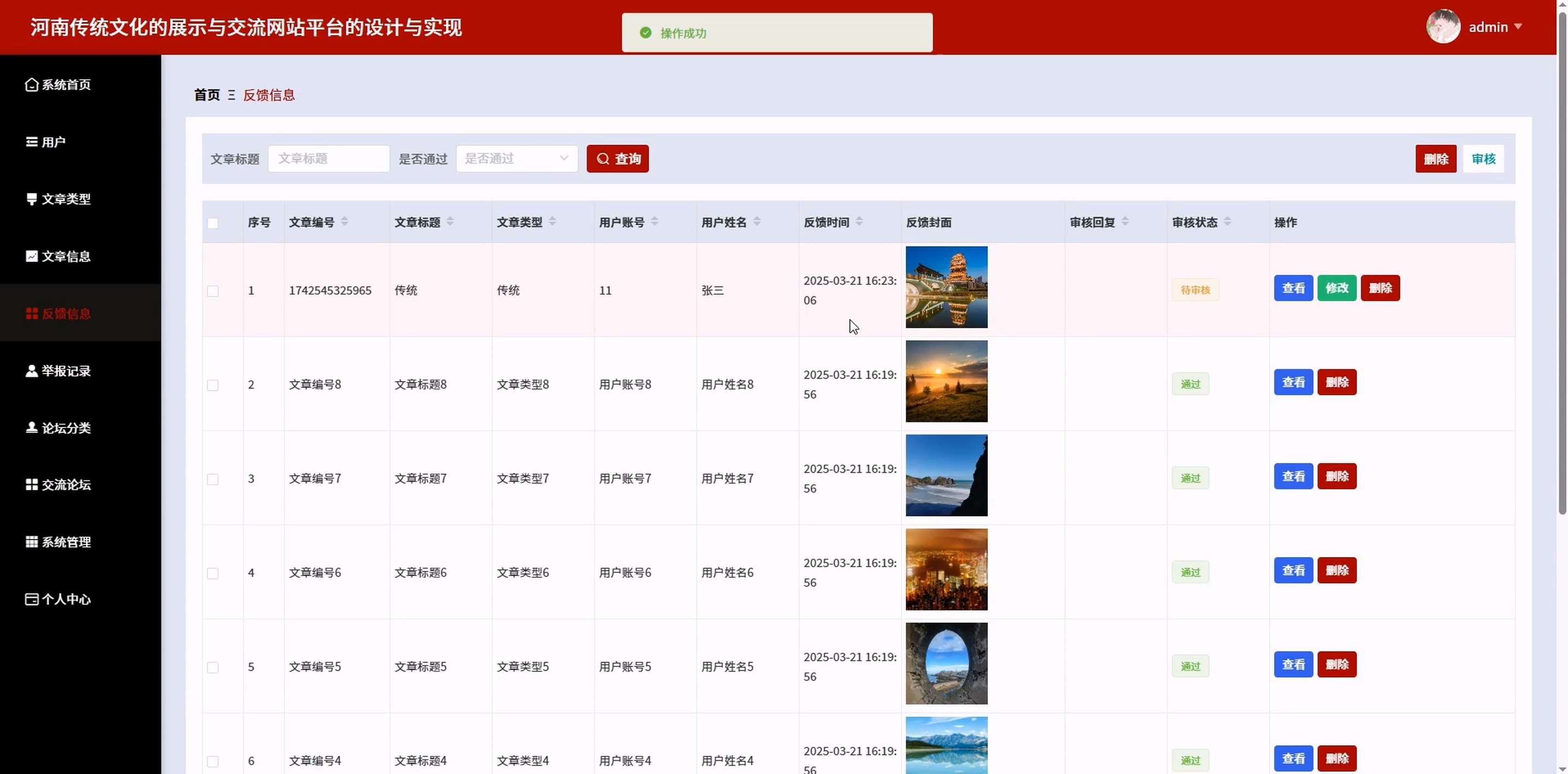Toggle the select-all checkbox in table header
Image resolution: width=1568 pixels, height=774 pixels.
pos(213,224)
